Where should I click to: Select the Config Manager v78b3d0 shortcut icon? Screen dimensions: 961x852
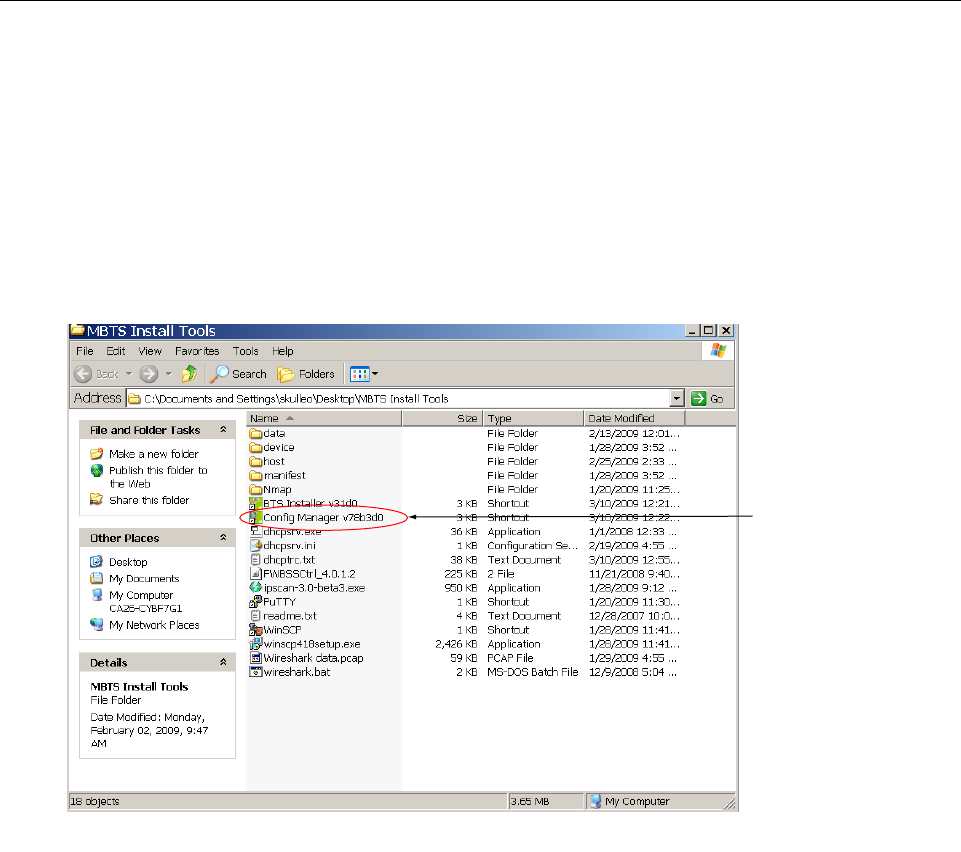coord(256,518)
